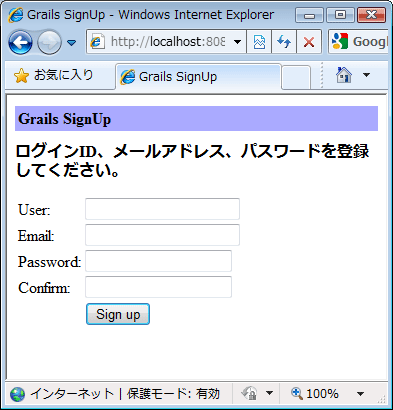The width and height of the screenshot is (393, 410).
Task: Click the Grails SignUp page header
Action: click(x=196, y=119)
